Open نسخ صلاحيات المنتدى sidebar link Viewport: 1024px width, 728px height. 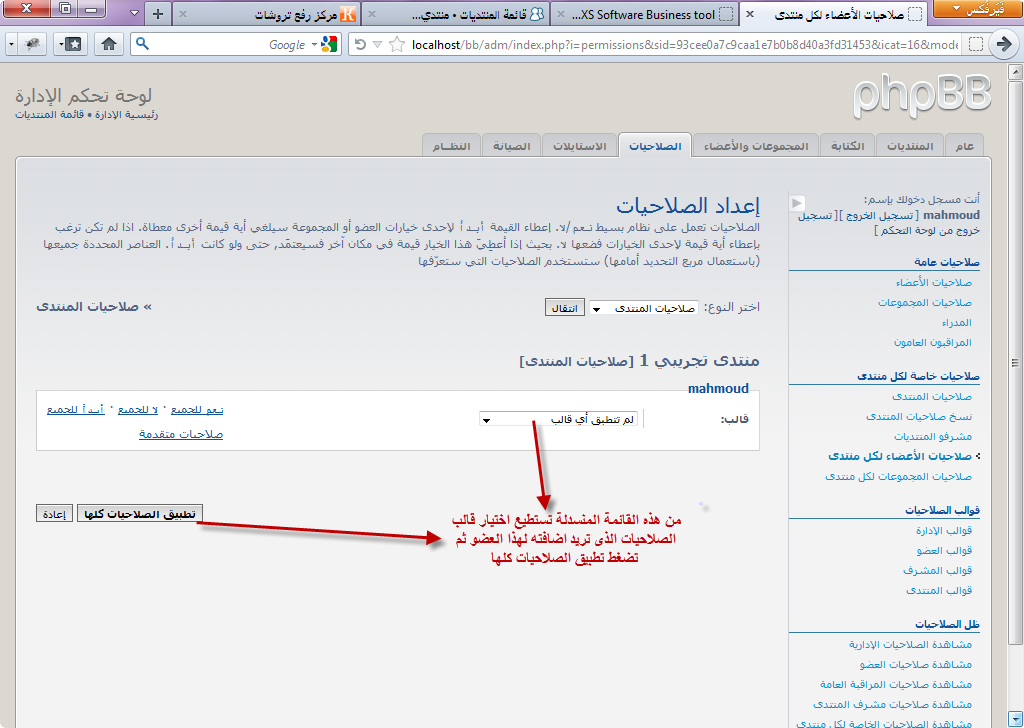click(919, 417)
